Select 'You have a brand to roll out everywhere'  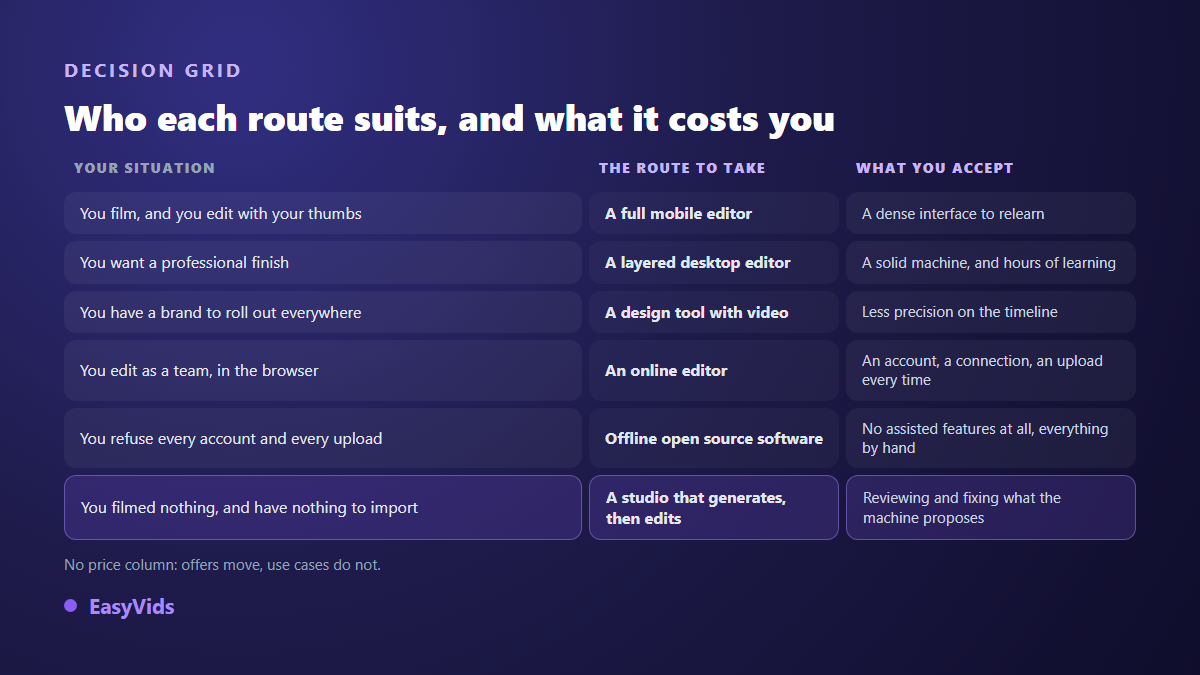pyautogui.click(x=323, y=312)
